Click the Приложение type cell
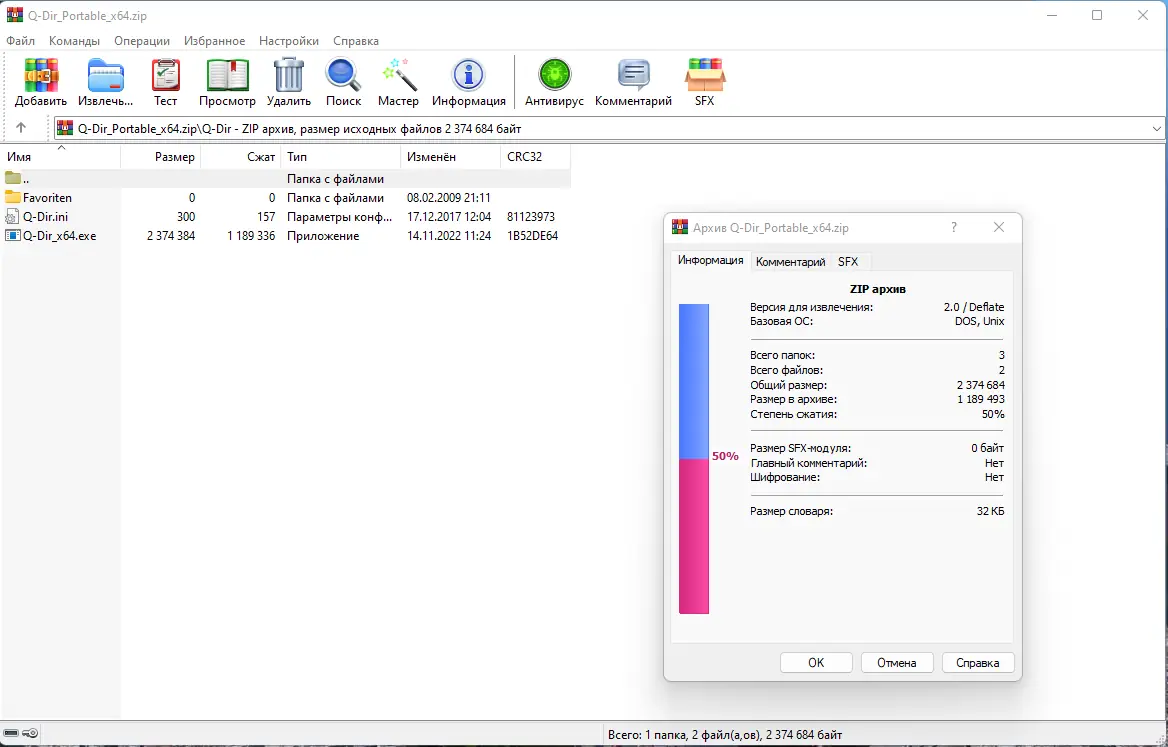Screen dimensions: 1168x747 (323, 235)
